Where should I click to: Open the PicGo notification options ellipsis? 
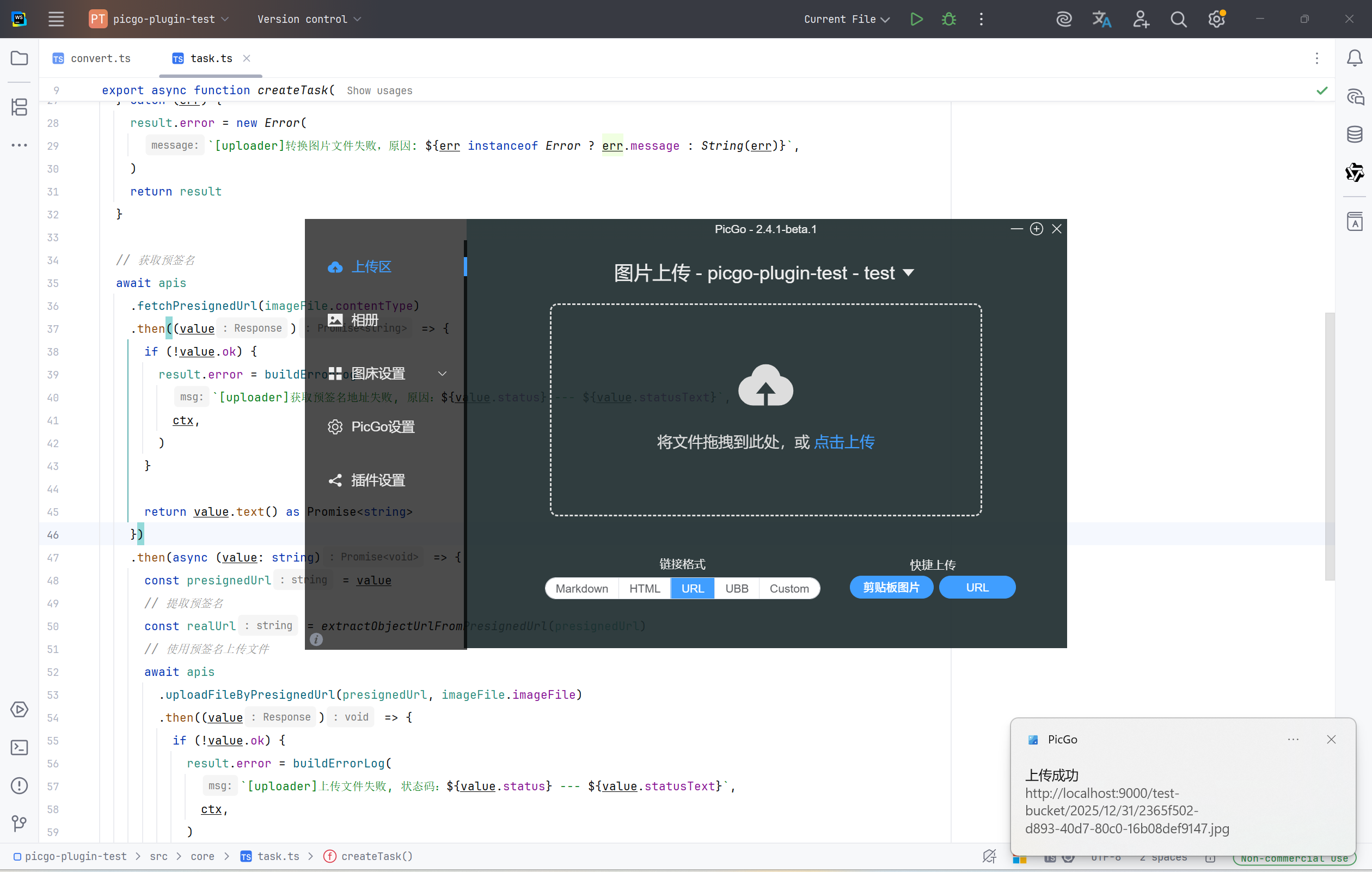coord(1293,739)
